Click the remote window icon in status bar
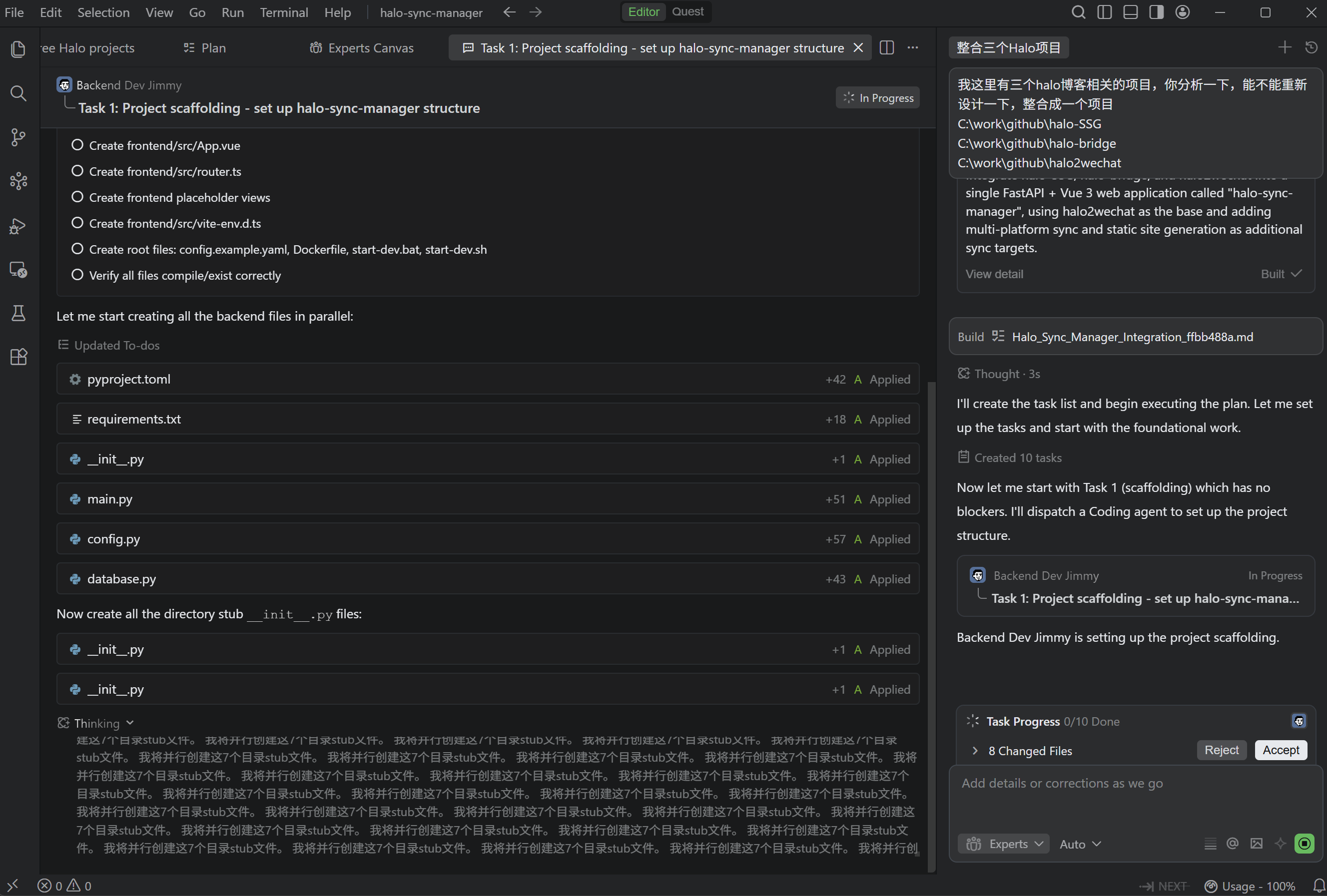1327x896 pixels. click(12, 886)
